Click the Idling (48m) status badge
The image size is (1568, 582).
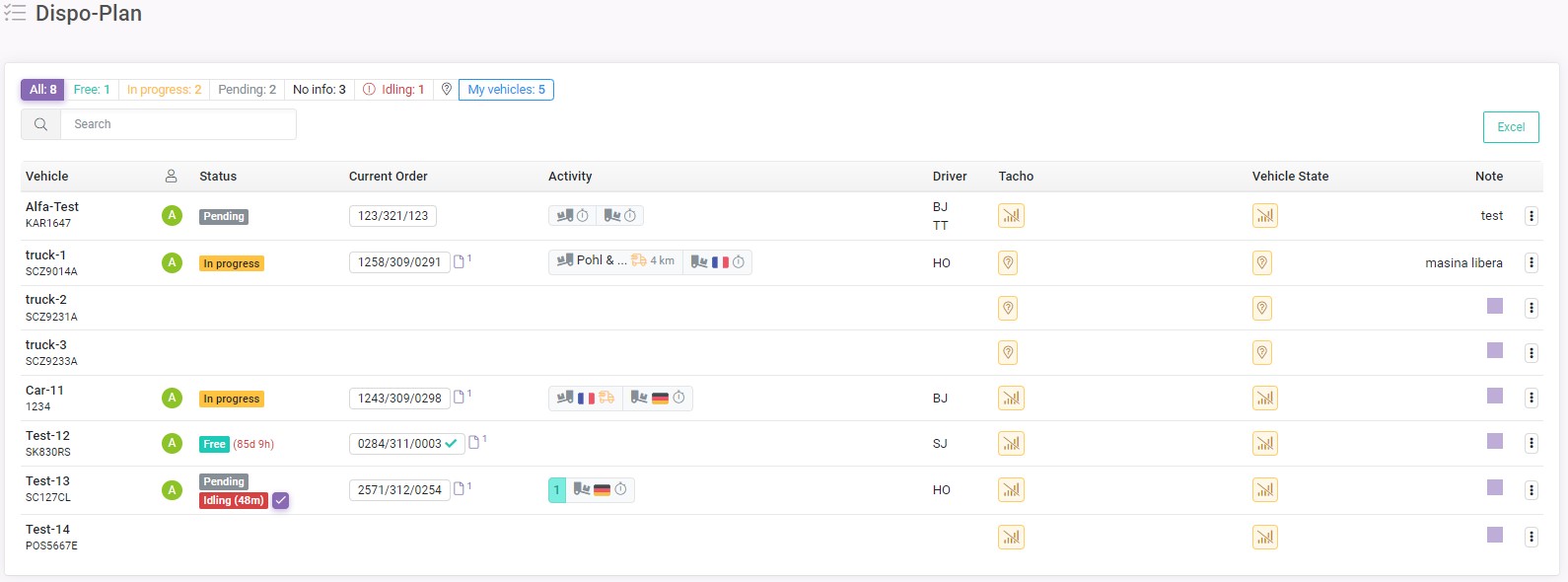click(x=234, y=500)
